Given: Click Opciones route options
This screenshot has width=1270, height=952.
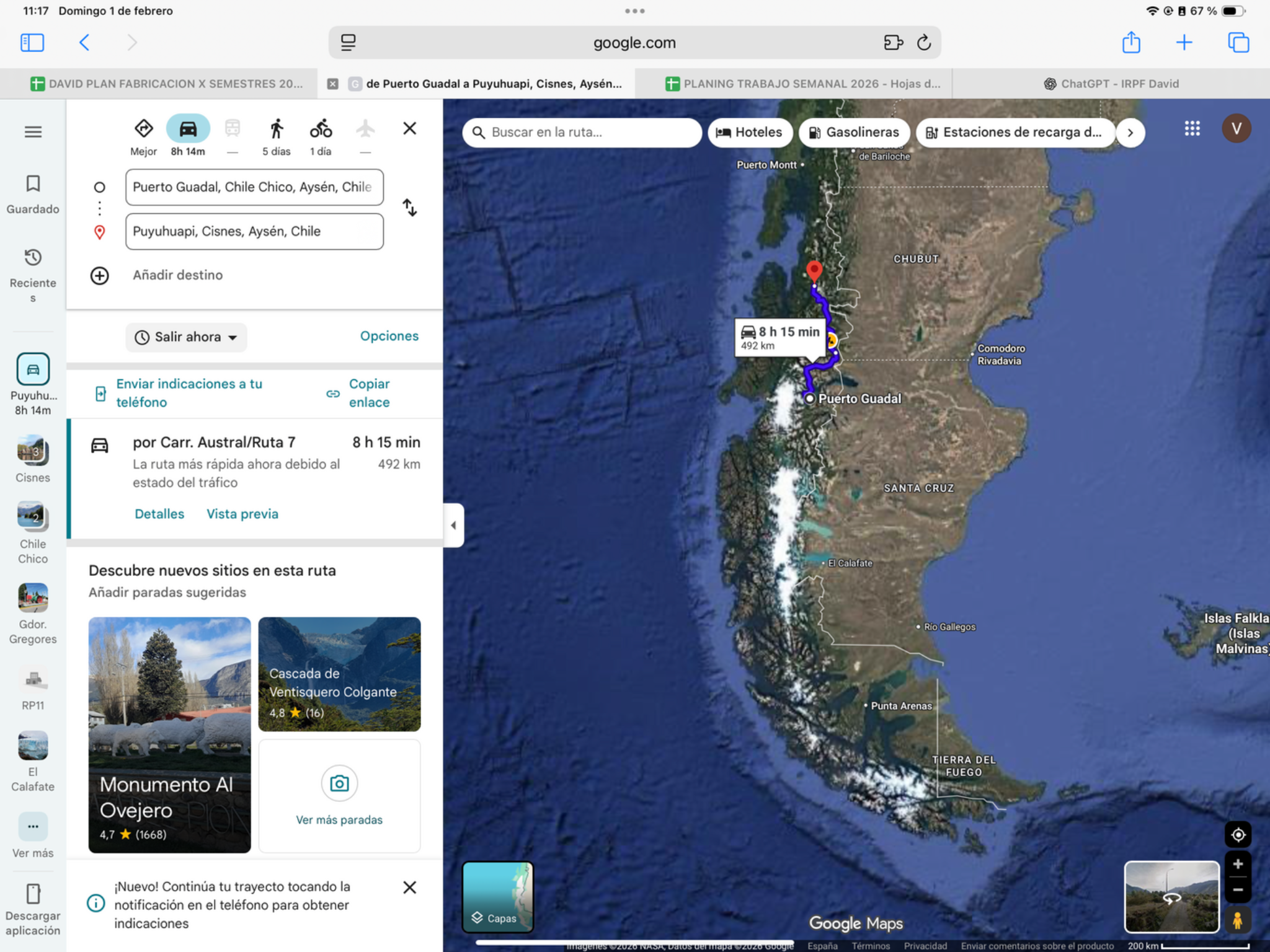Looking at the screenshot, I should point(389,336).
